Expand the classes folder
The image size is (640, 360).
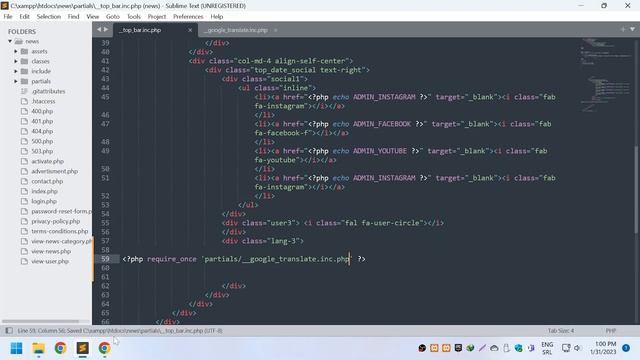point(16,61)
